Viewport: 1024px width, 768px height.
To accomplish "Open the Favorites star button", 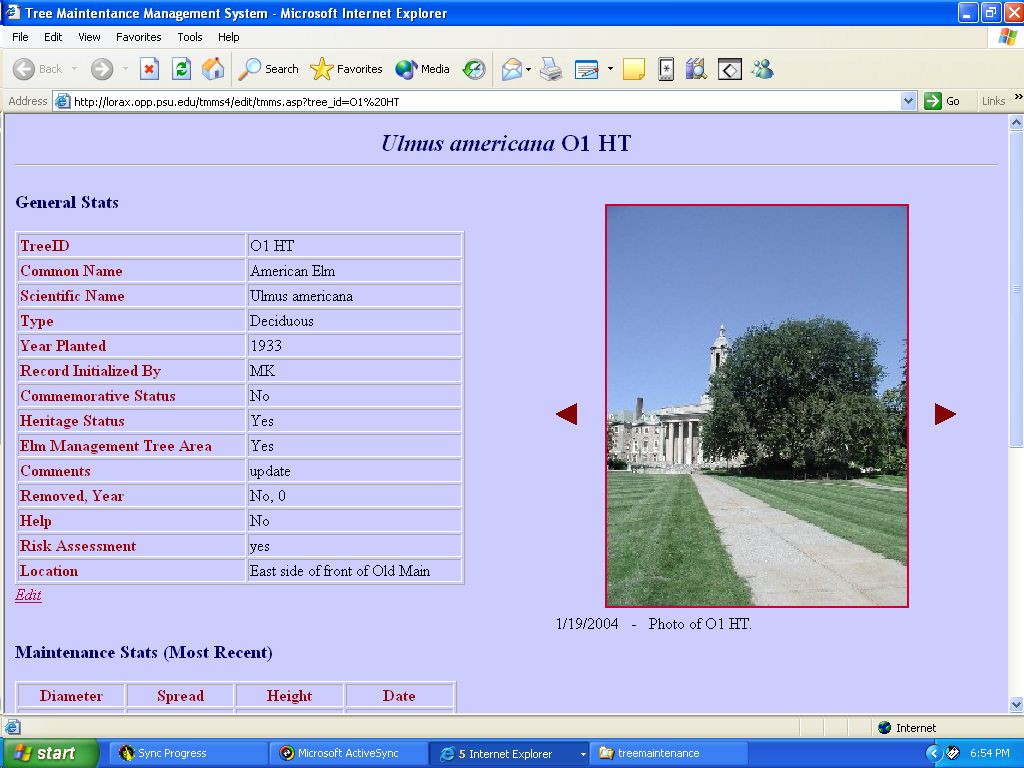I will click(346, 69).
